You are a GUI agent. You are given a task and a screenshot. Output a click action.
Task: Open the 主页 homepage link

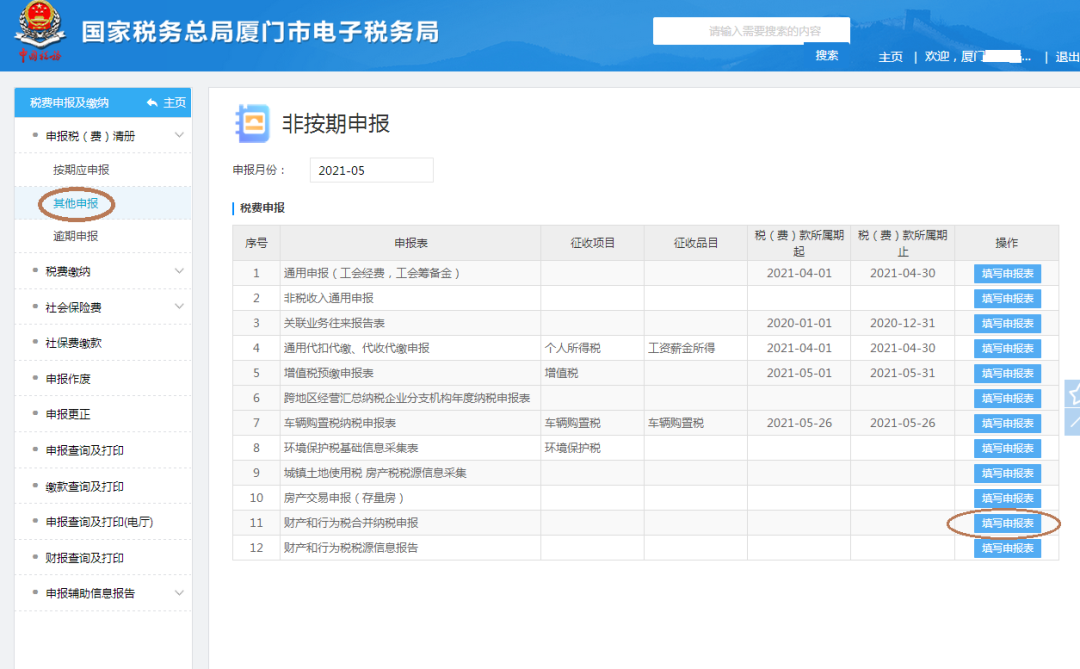tap(890, 57)
